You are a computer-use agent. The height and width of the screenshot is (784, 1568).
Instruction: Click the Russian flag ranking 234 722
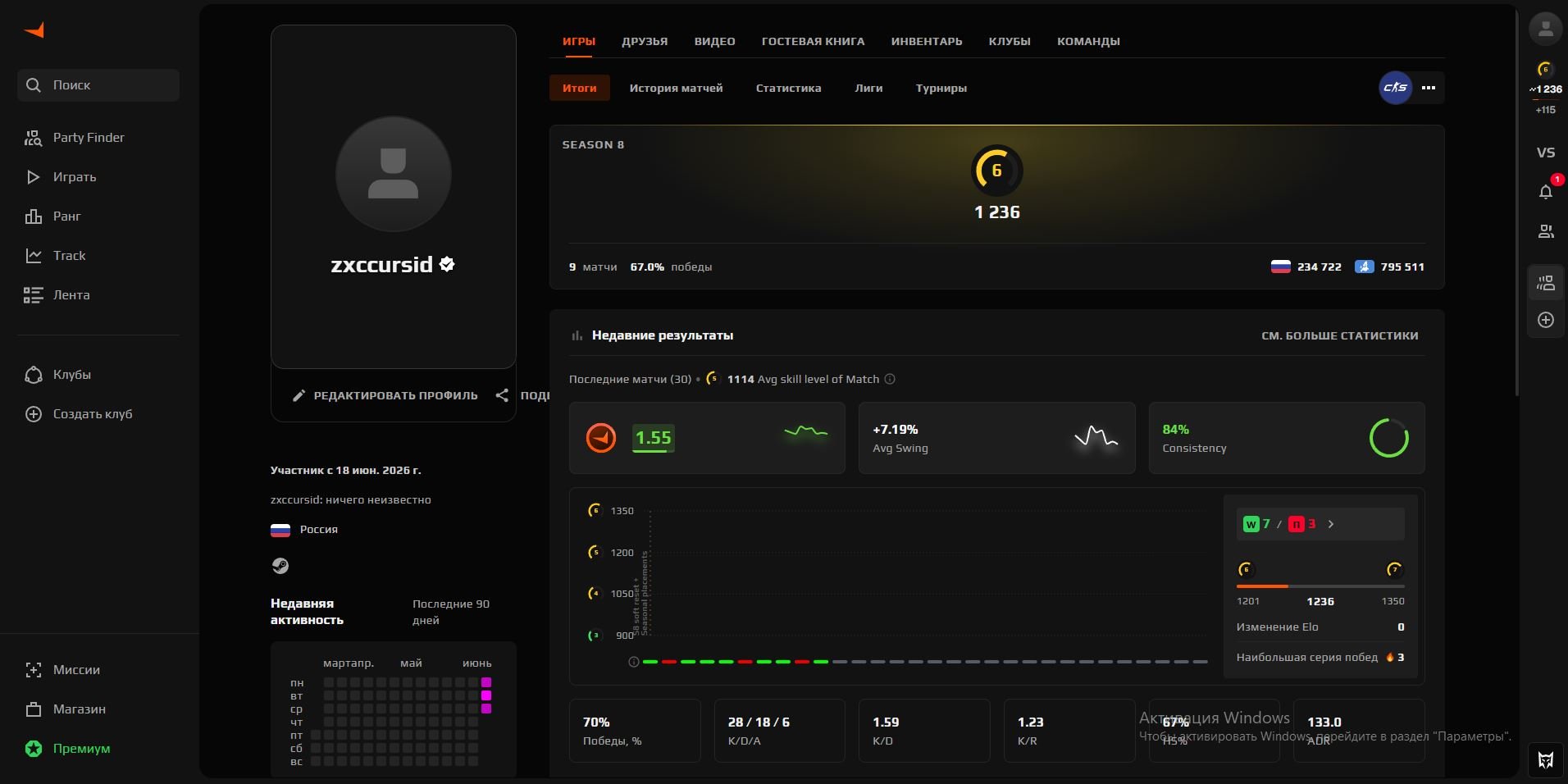click(x=1306, y=267)
